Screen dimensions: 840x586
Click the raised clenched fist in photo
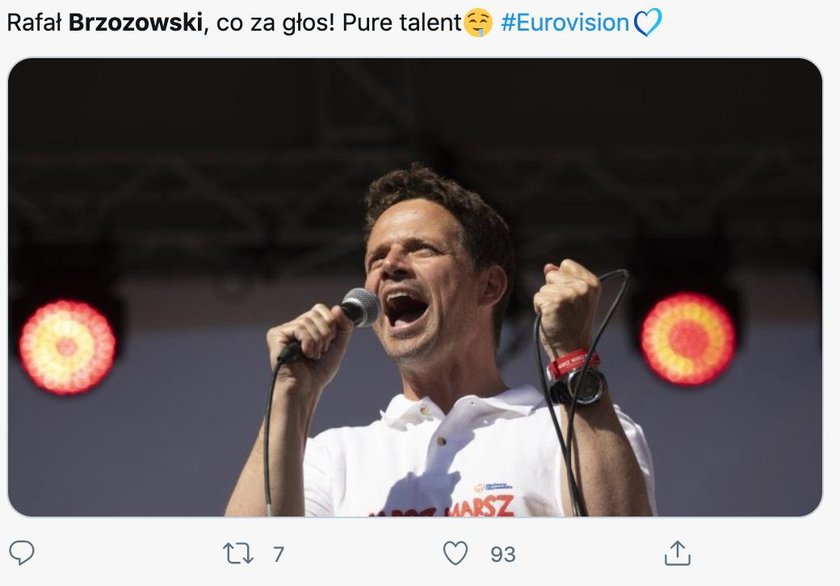[568, 305]
